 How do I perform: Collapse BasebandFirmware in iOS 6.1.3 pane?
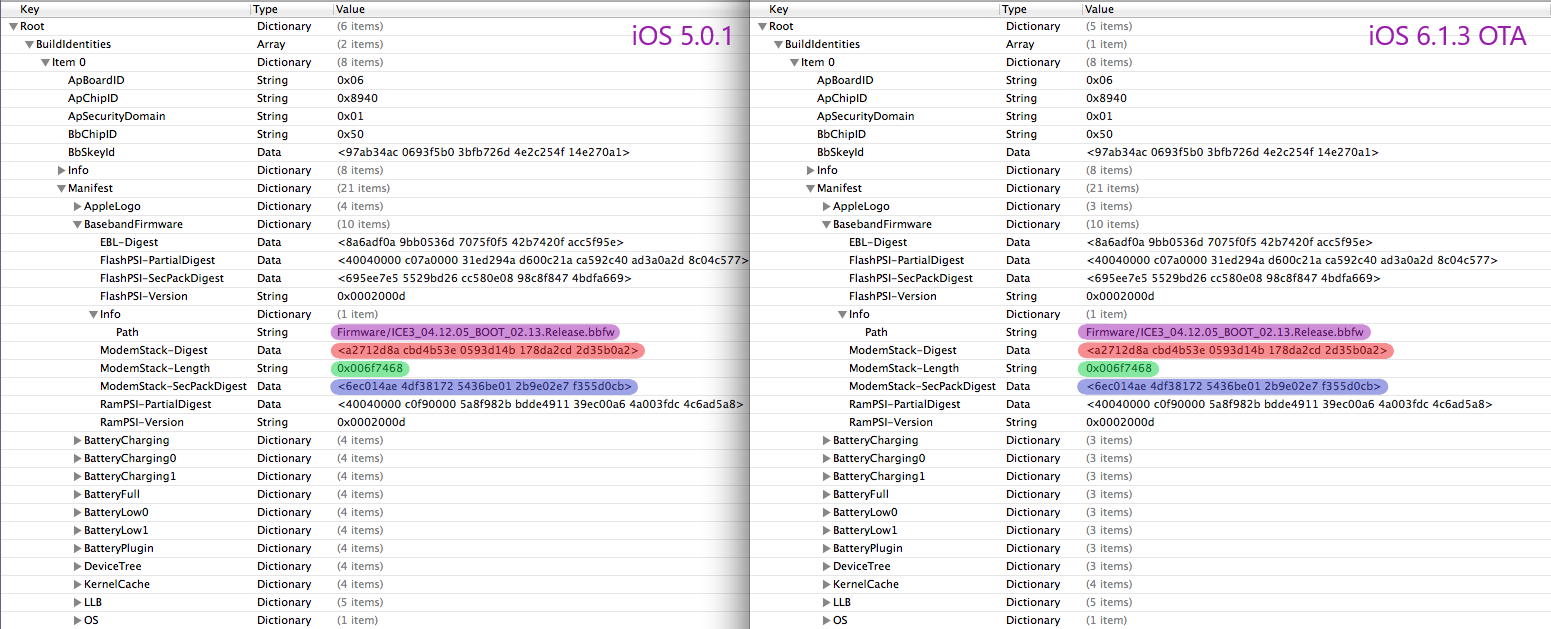pos(826,224)
